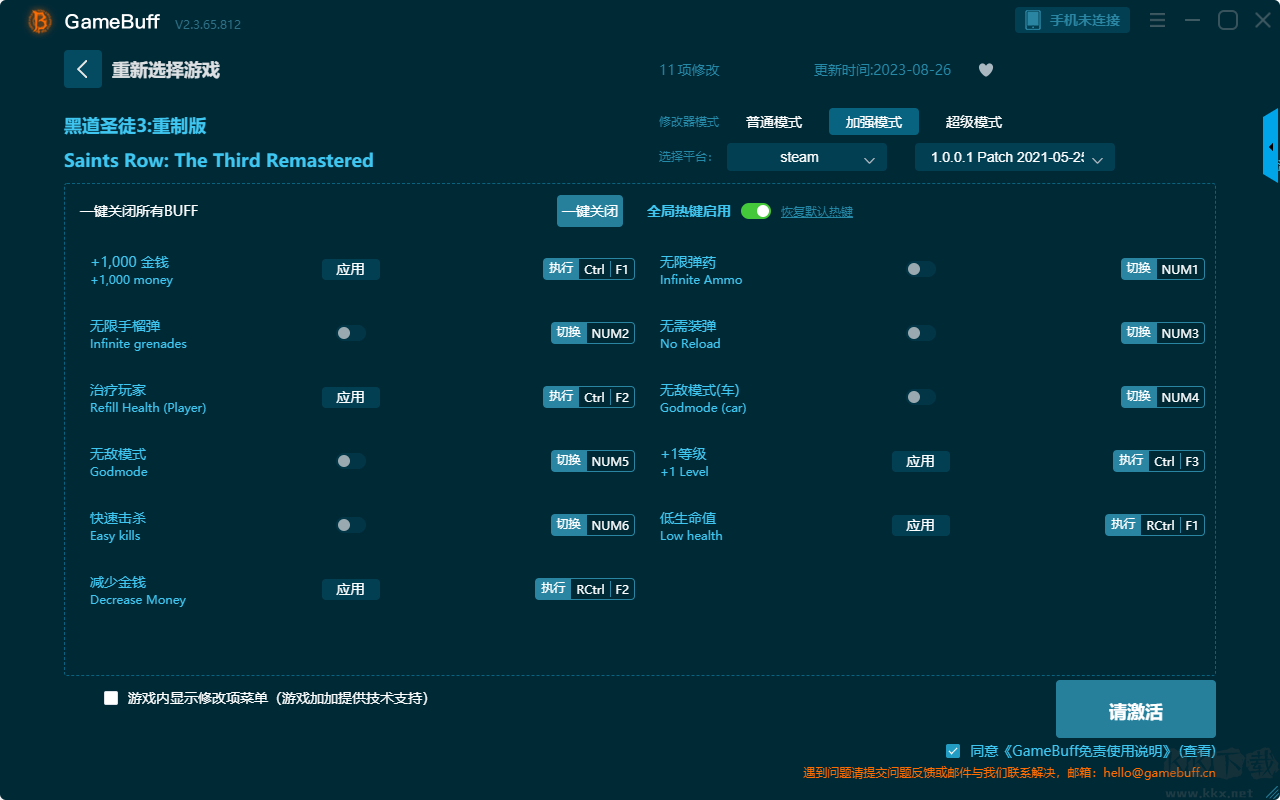1280x800 pixels.
Task: Apply the +1 Level cheat
Action: [x=921, y=461]
